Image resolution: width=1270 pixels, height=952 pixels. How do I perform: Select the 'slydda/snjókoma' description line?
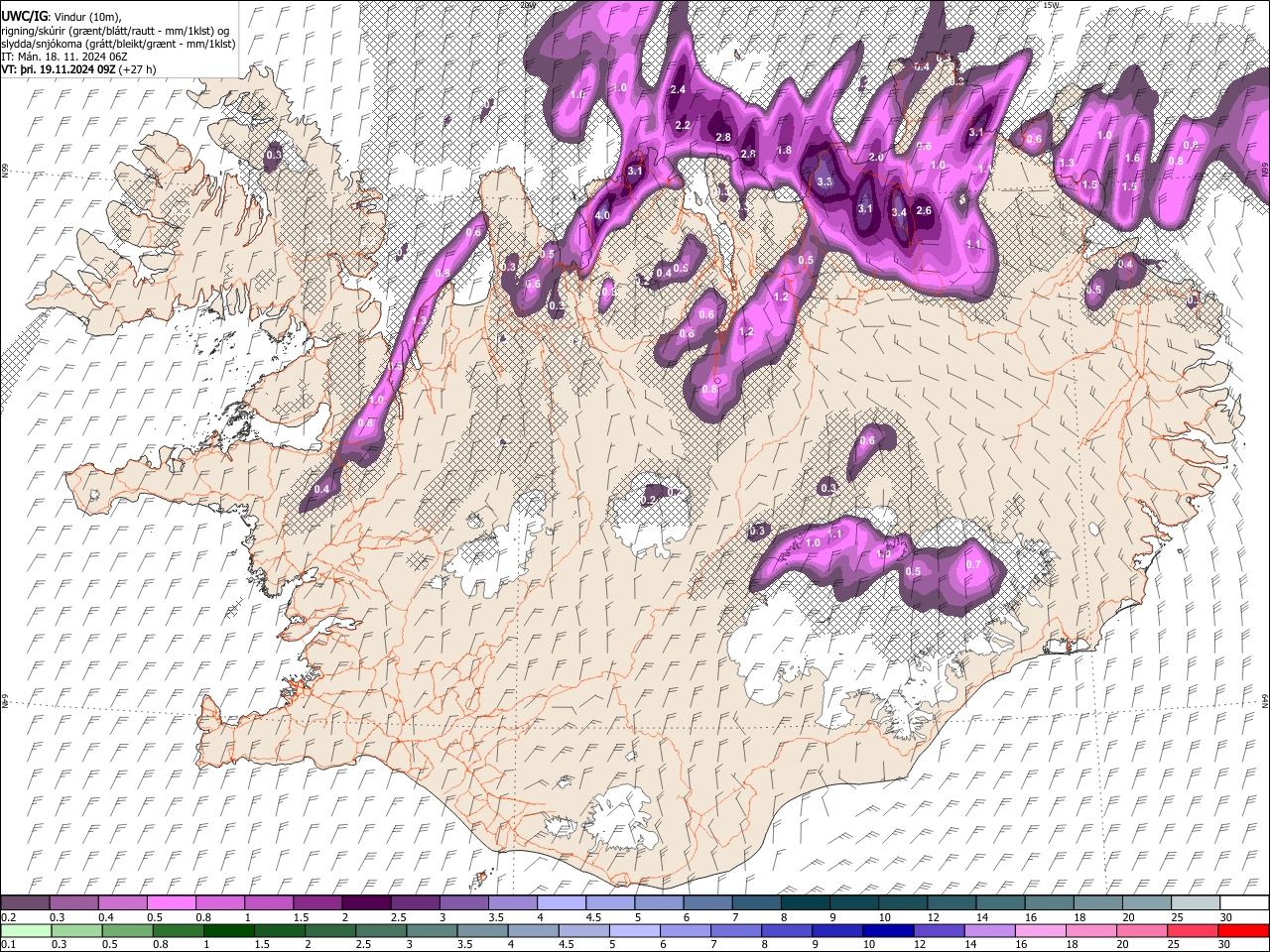click(x=118, y=44)
